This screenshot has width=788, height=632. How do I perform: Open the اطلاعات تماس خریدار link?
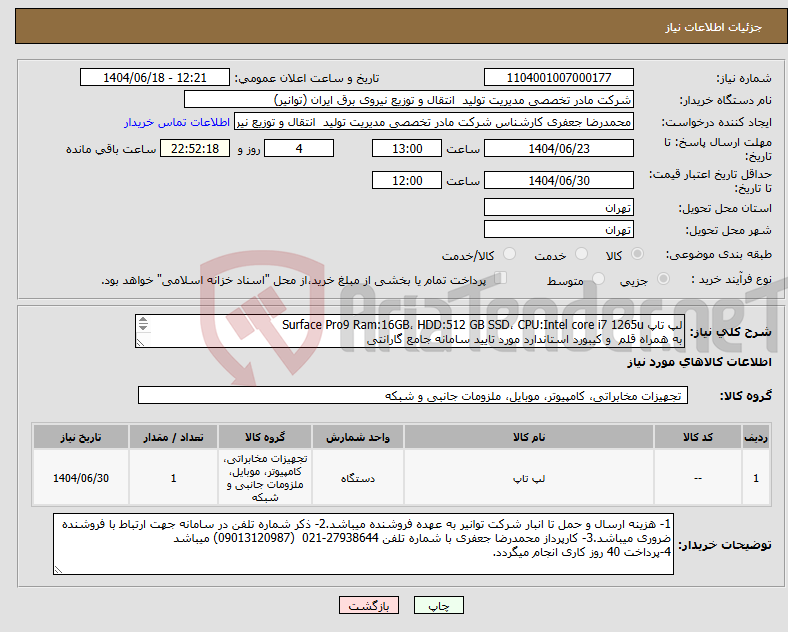click(177, 122)
